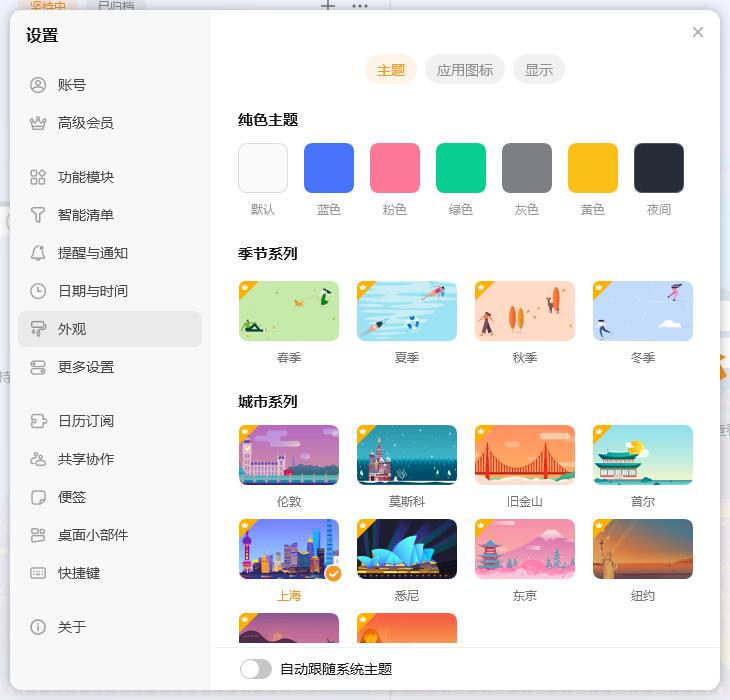730x700 pixels.
Task: Click the funnel icon for 智能清单
Action: point(38,215)
